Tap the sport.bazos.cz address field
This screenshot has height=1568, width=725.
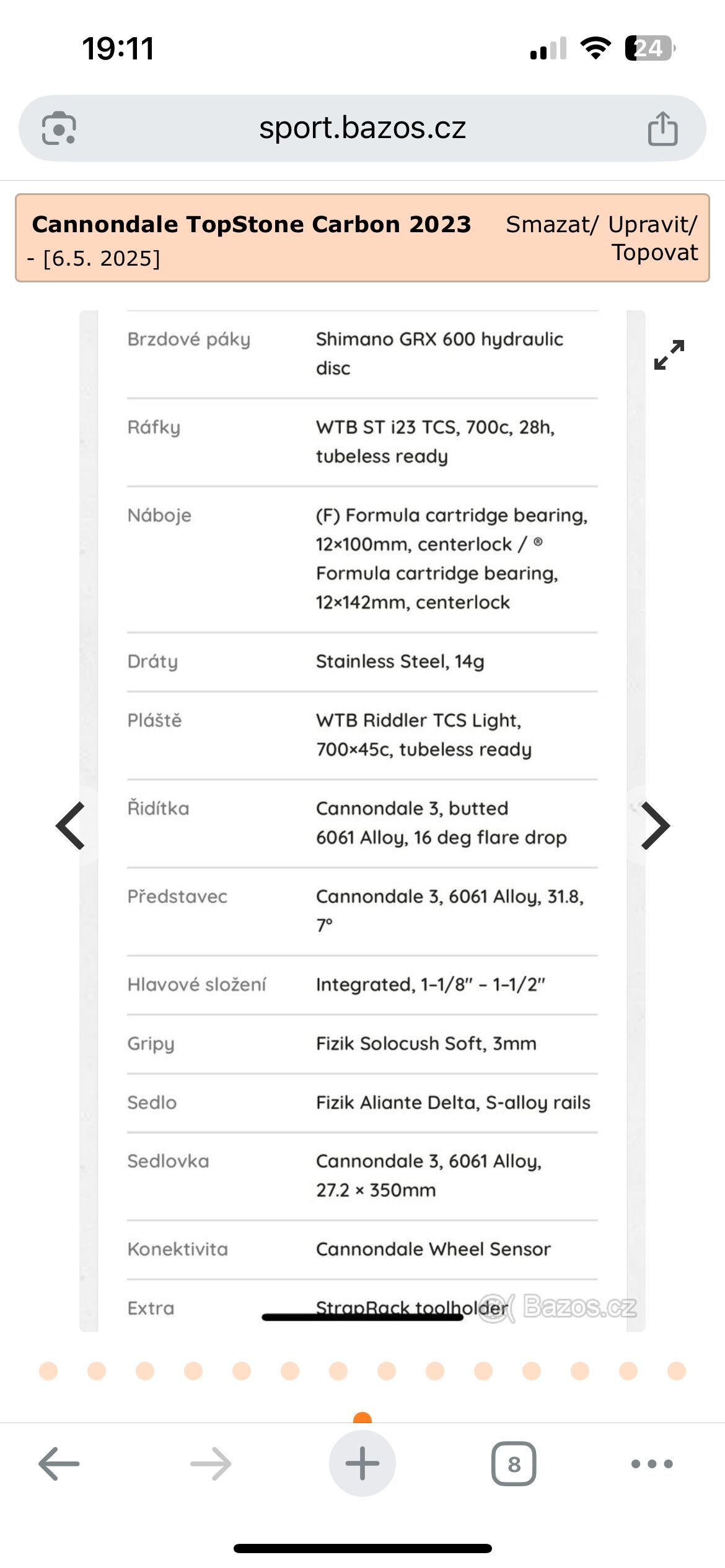362,128
